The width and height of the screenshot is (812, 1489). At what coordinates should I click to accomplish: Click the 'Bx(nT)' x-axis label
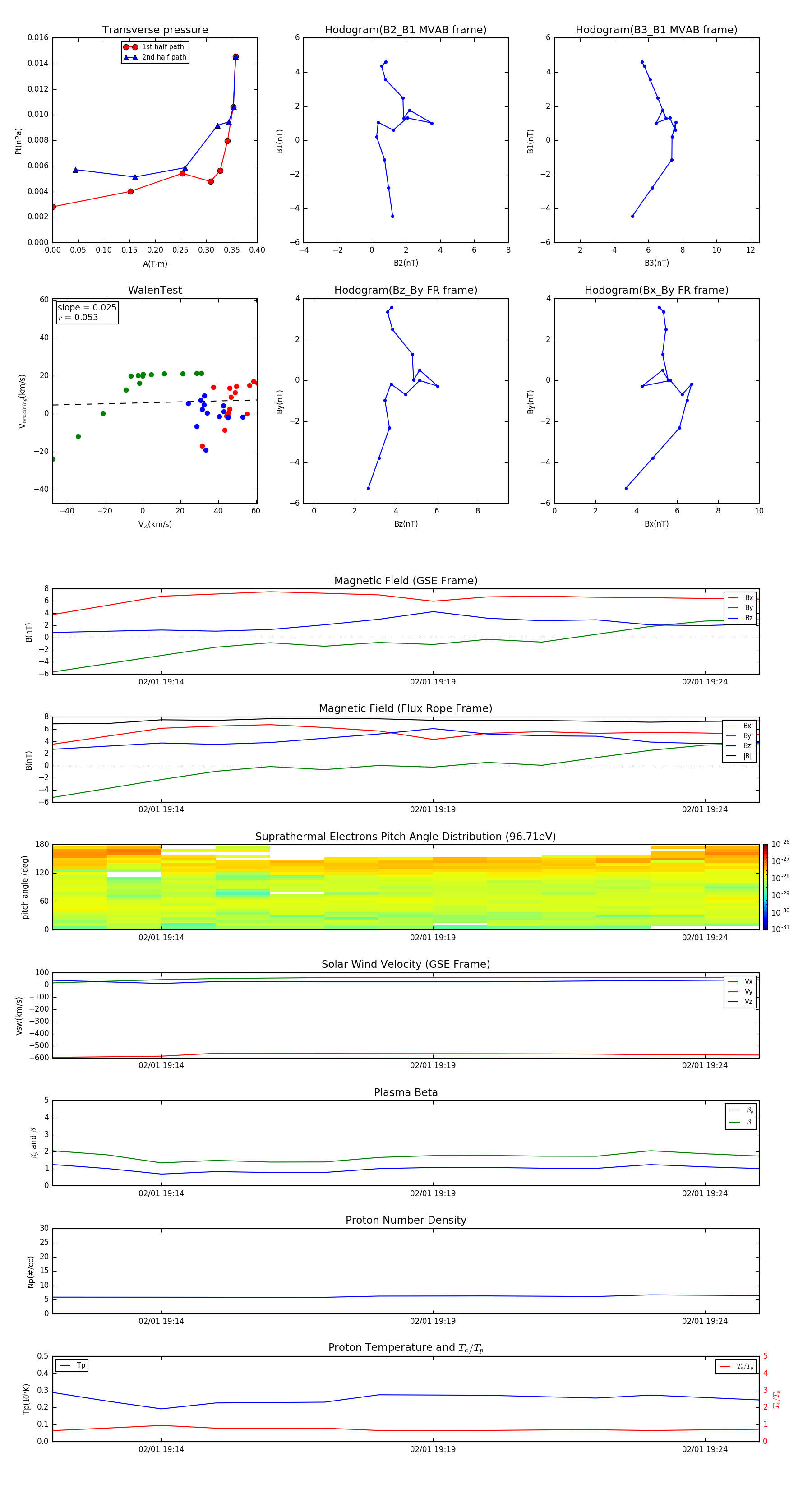(x=656, y=524)
